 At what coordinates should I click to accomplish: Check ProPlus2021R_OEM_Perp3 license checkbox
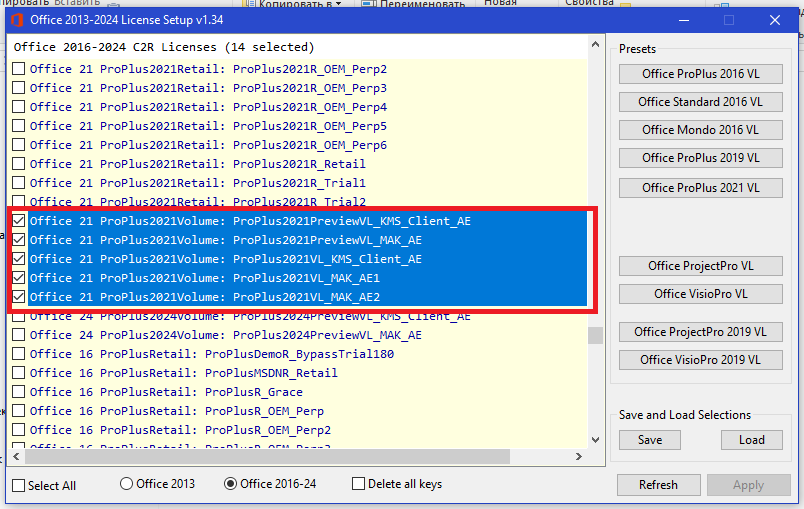point(18,88)
